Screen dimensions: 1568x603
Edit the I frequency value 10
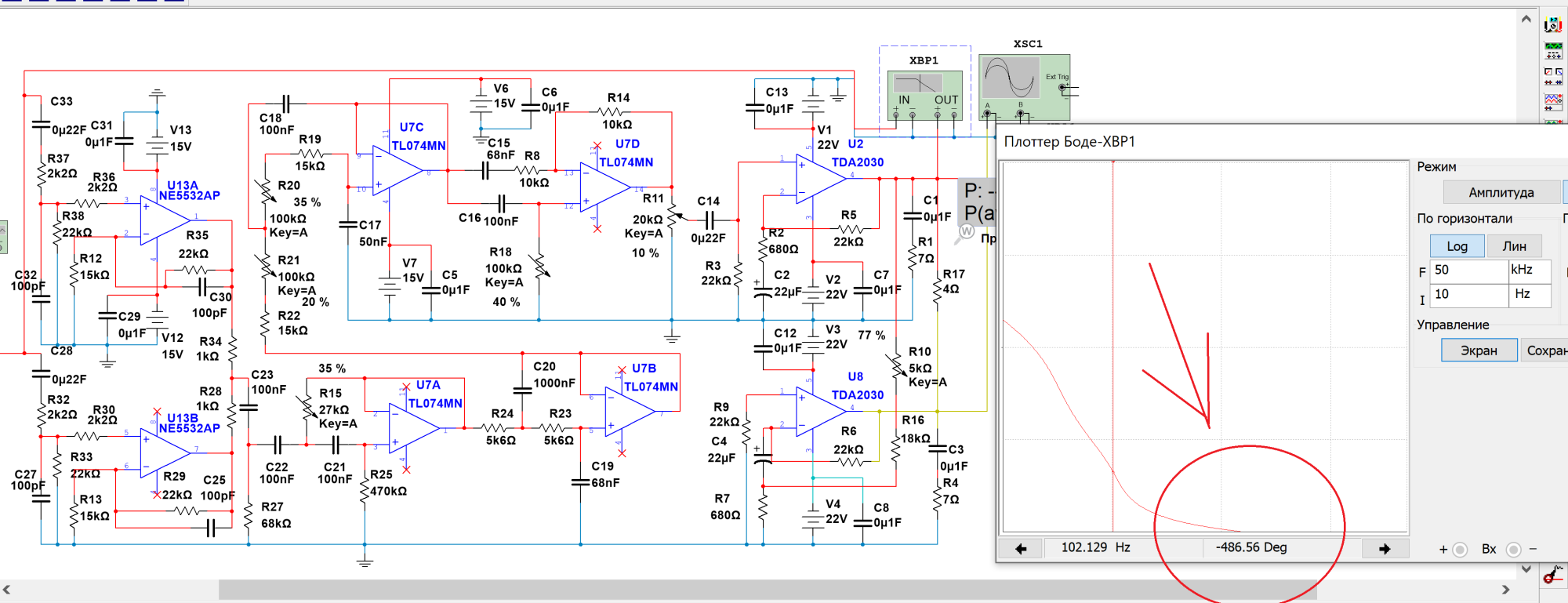click(1468, 295)
